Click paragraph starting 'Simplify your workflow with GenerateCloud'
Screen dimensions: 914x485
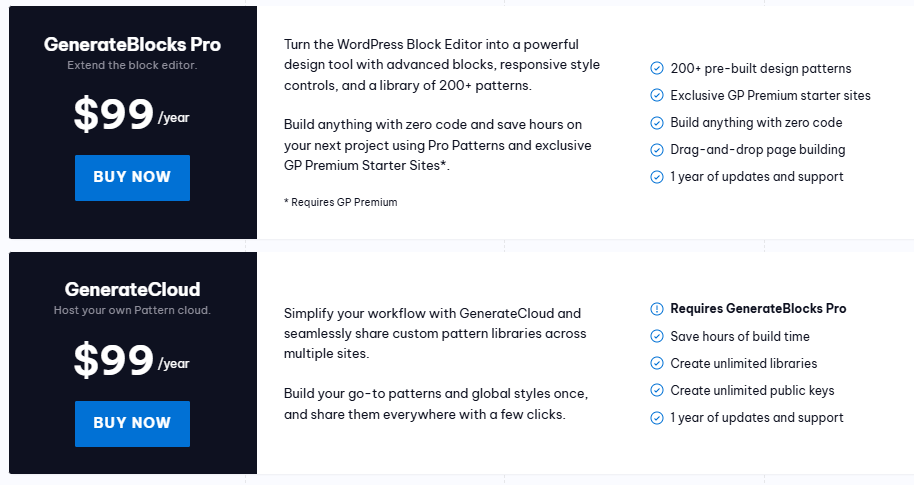435,333
